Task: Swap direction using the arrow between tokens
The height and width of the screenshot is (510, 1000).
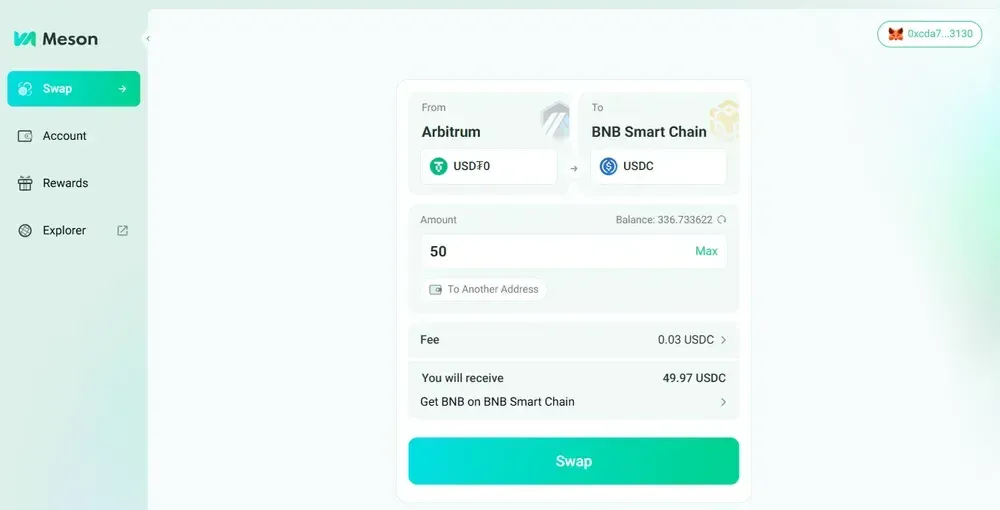Action: 573,168
